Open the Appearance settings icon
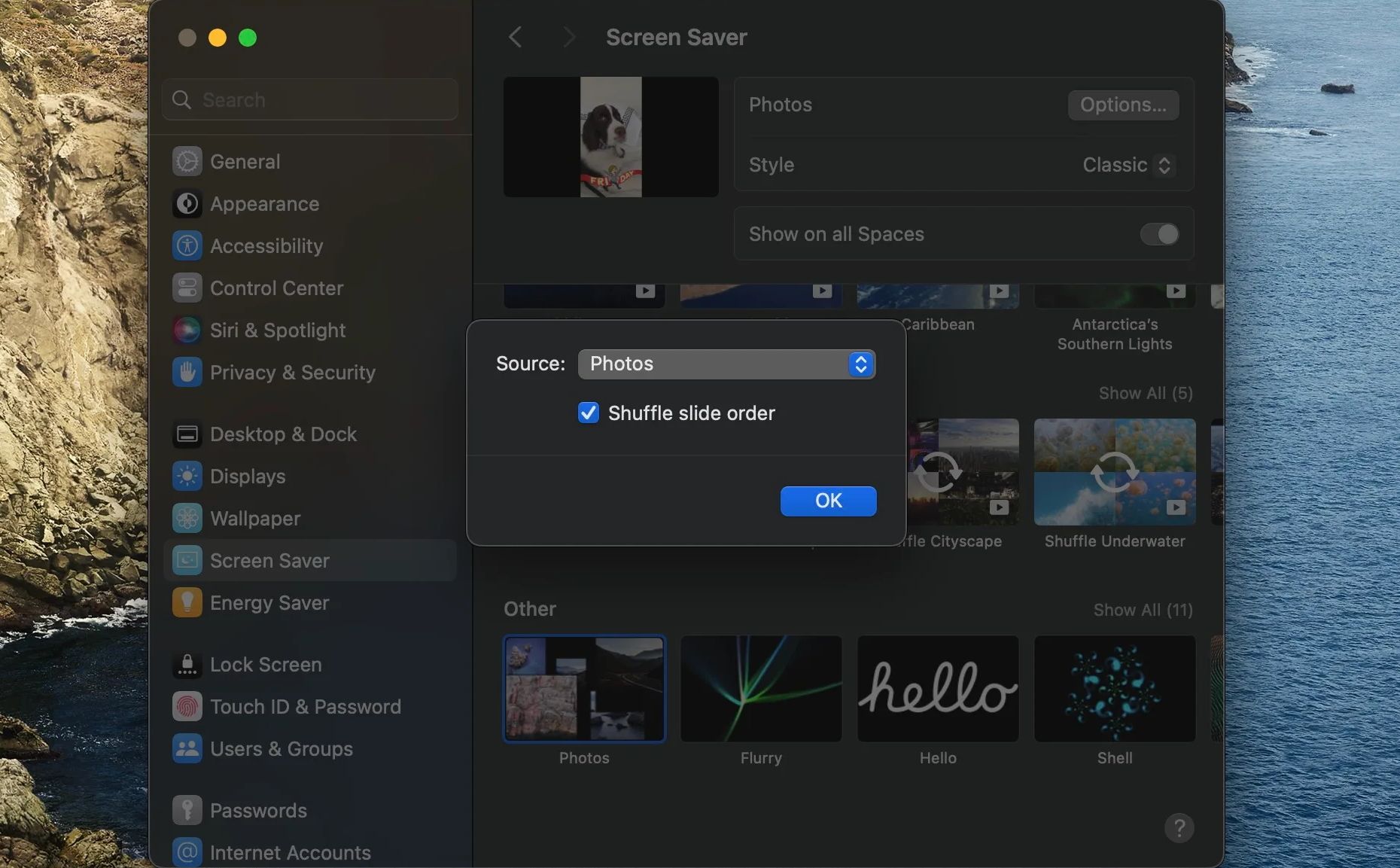The height and width of the screenshot is (868, 1400). click(186, 203)
